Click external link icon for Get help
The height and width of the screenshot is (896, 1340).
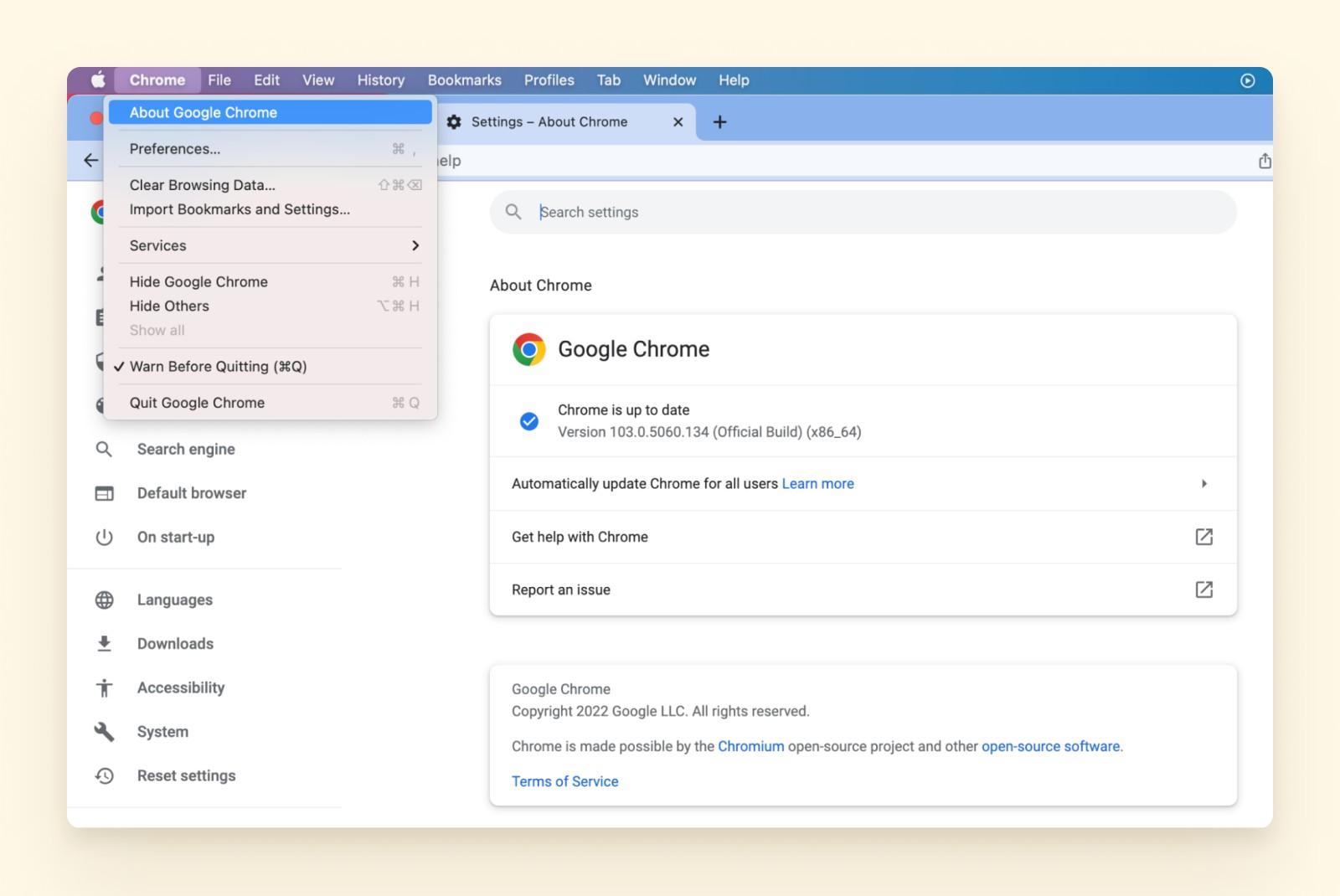pyautogui.click(x=1203, y=537)
